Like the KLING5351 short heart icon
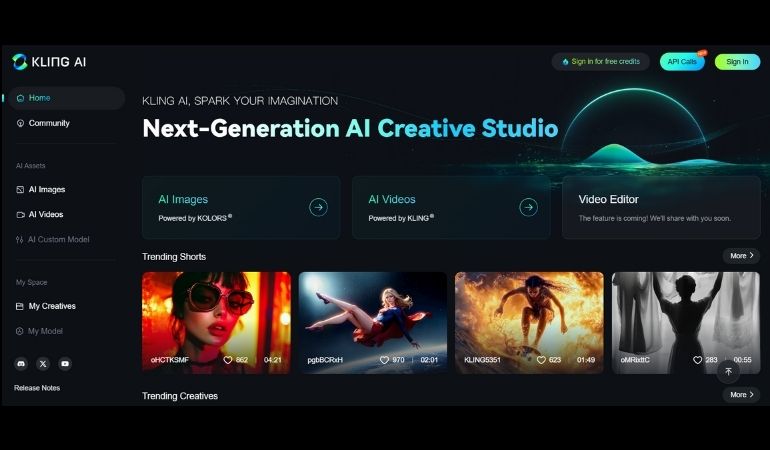The height and width of the screenshot is (450, 770). click(541, 360)
